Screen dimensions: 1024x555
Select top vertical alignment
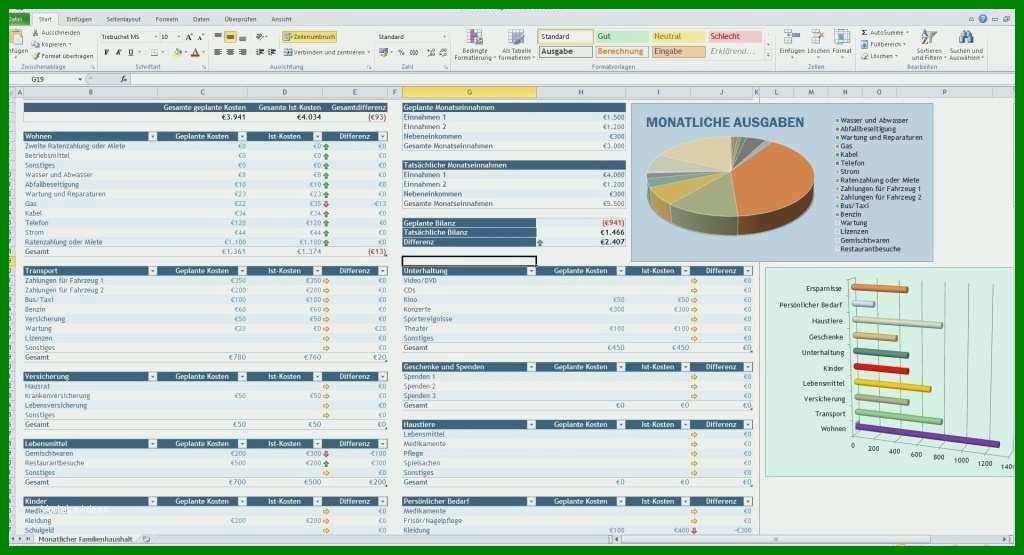click(x=218, y=37)
